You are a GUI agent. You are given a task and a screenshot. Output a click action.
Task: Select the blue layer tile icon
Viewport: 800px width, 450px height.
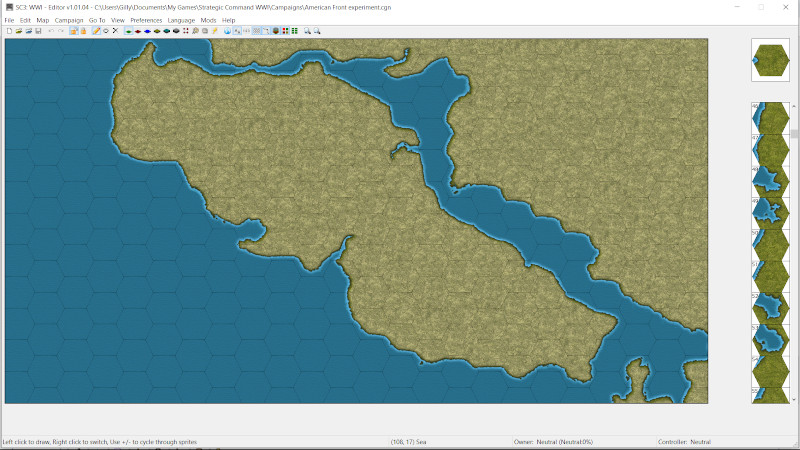(x=147, y=31)
